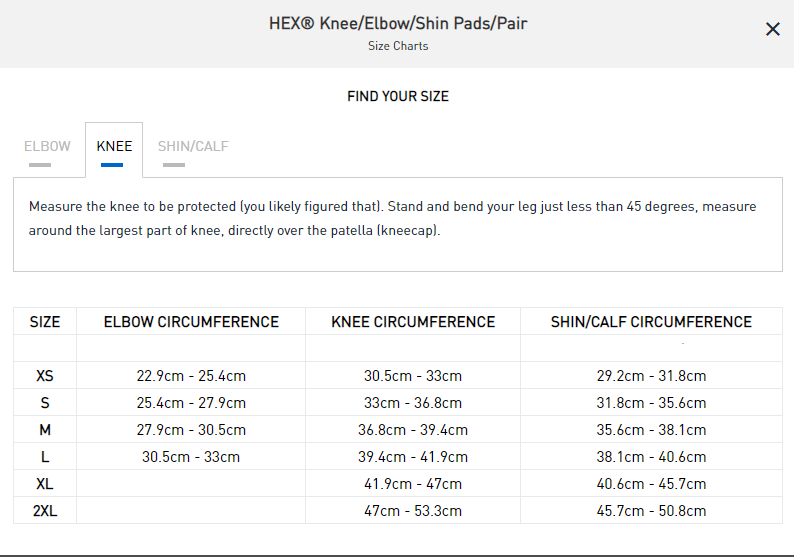Click elbow value 22.9cm - 25.4cm
Image resolution: width=794 pixels, height=557 pixels.
click(191, 376)
